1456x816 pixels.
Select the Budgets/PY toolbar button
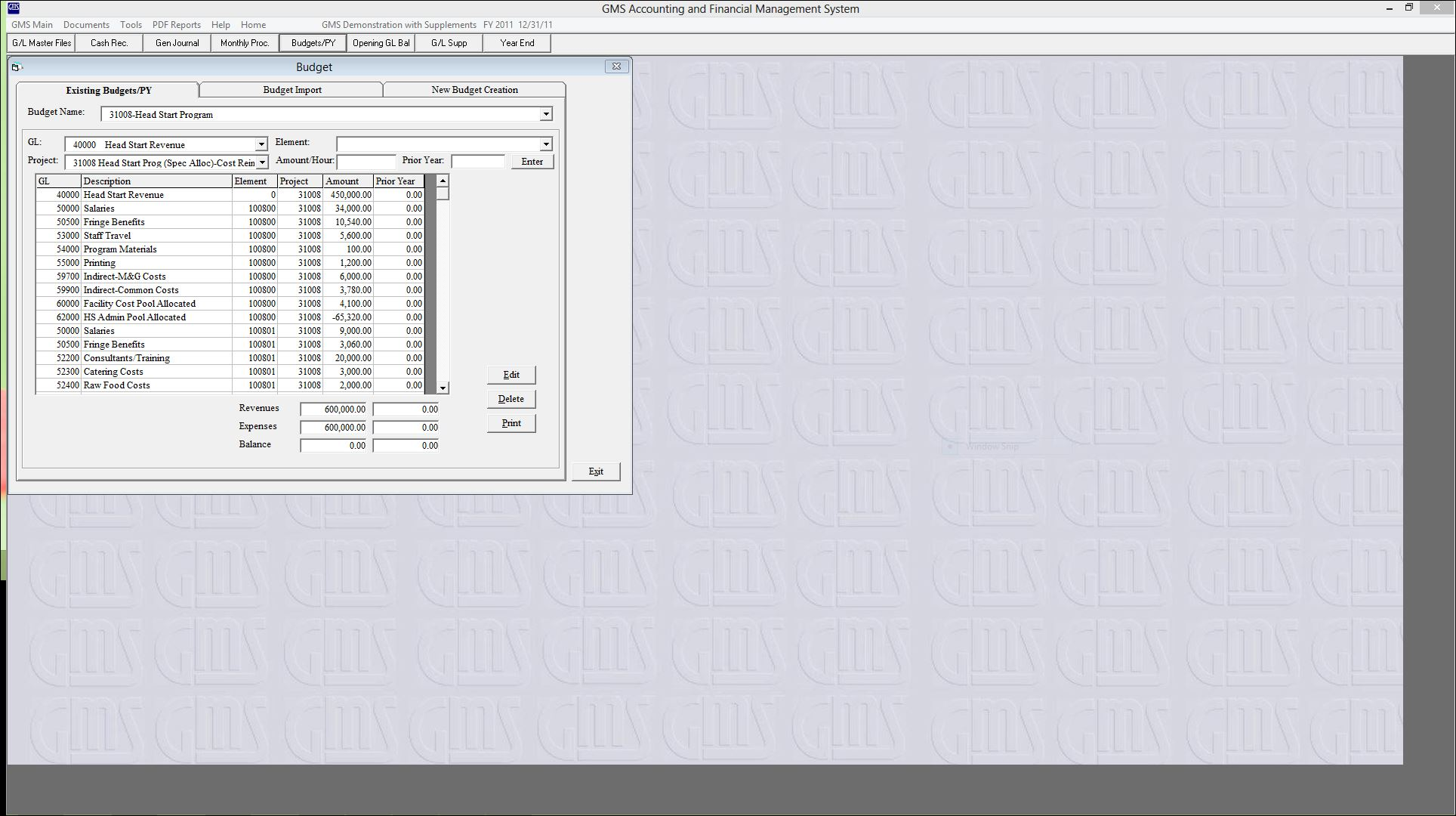click(x=312, y=43)
